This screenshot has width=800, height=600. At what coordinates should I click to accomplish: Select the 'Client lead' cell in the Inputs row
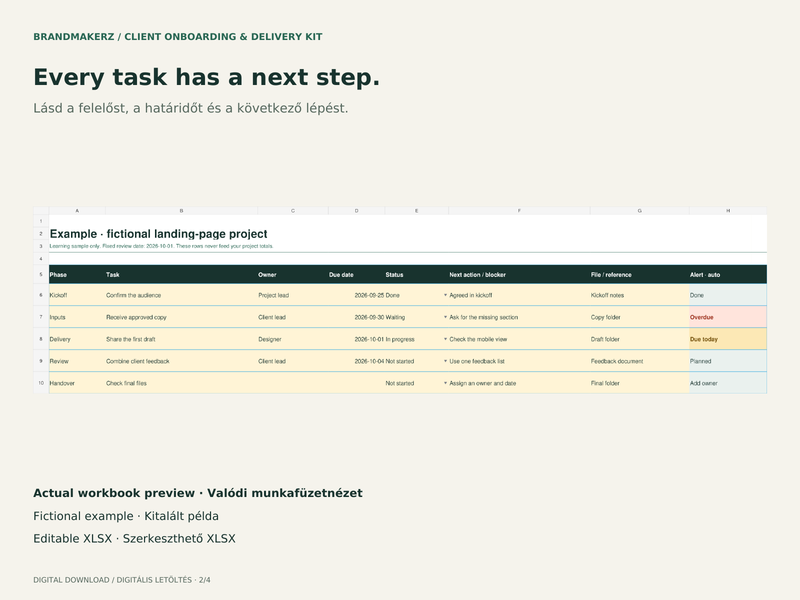[293, 317]
